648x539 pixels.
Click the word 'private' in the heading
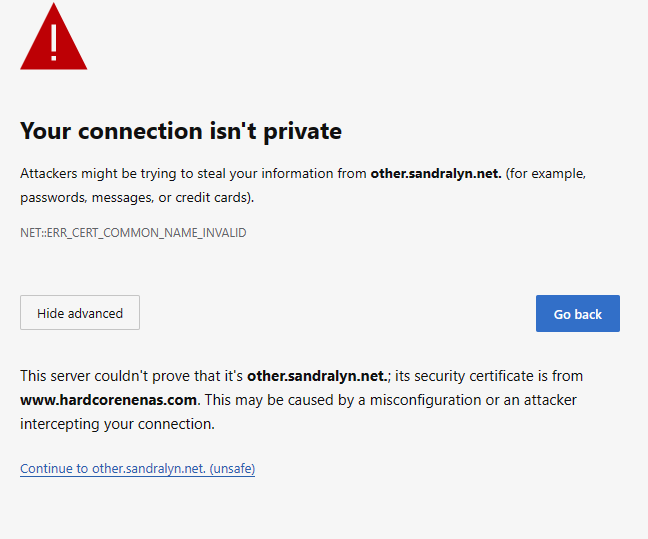click(x=303, y=132)
